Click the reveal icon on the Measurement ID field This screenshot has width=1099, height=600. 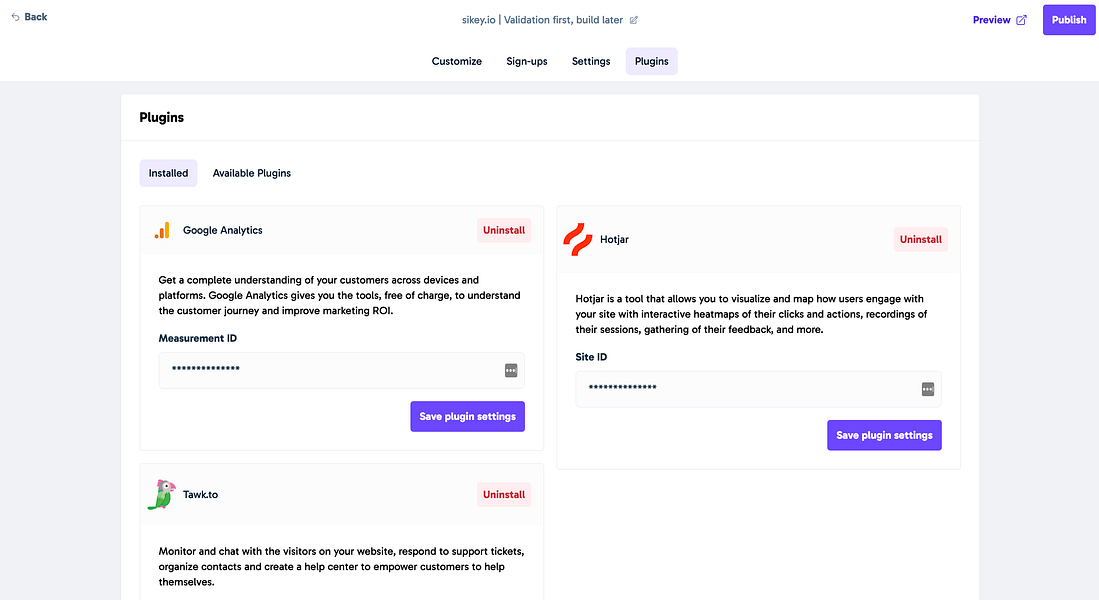tap(511, 370)
